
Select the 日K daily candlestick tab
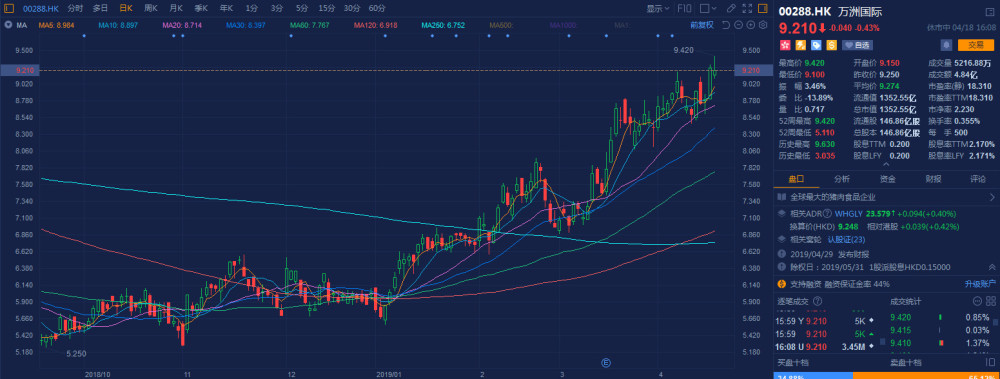[126, 8]
